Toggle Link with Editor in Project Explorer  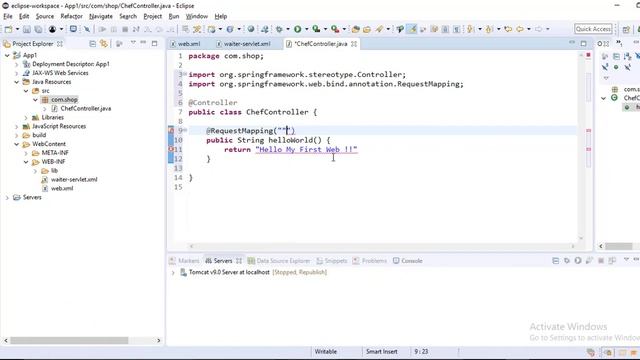[x=104, y=44]
